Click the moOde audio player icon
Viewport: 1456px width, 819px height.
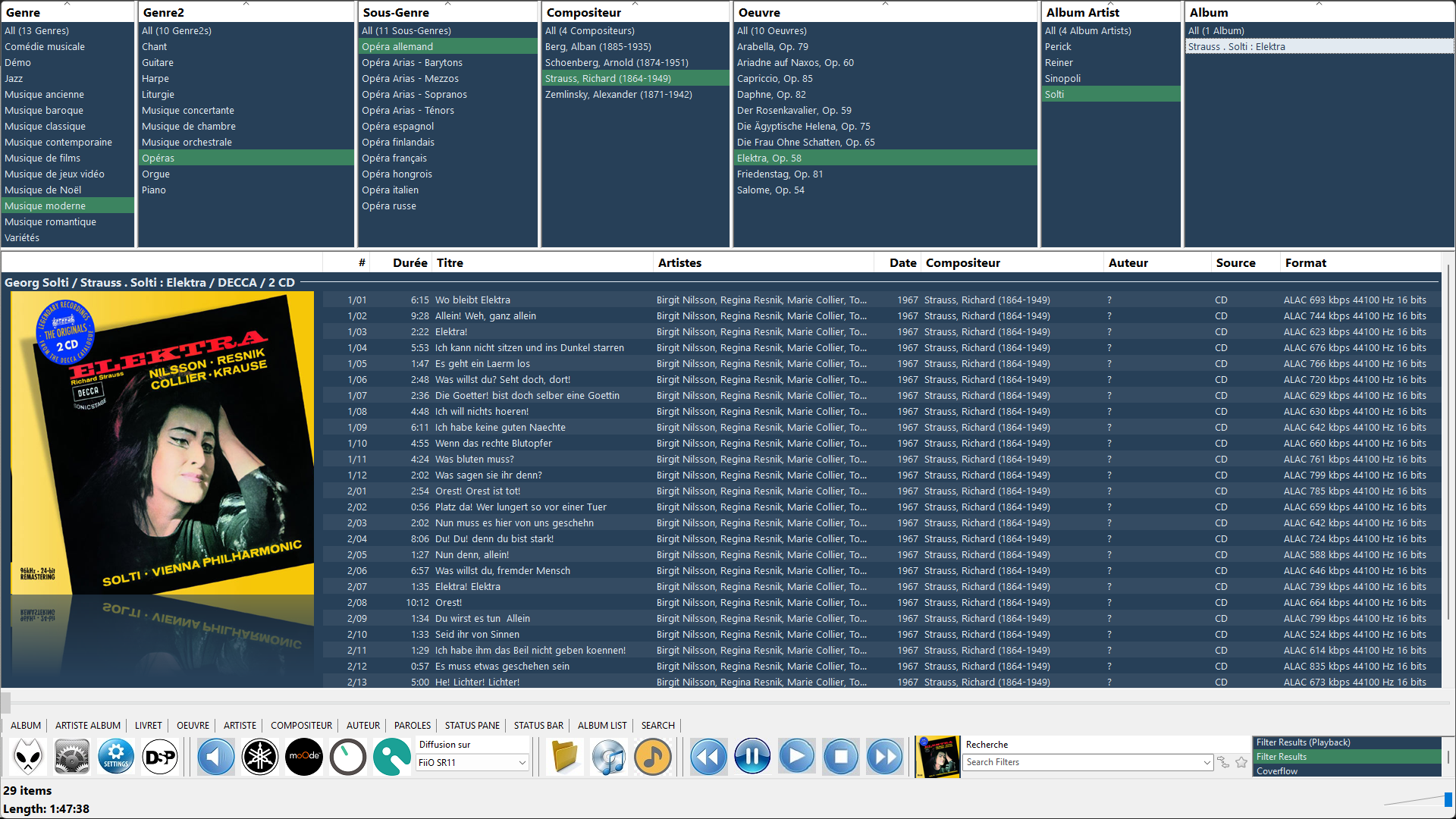(x=304, y=756)
